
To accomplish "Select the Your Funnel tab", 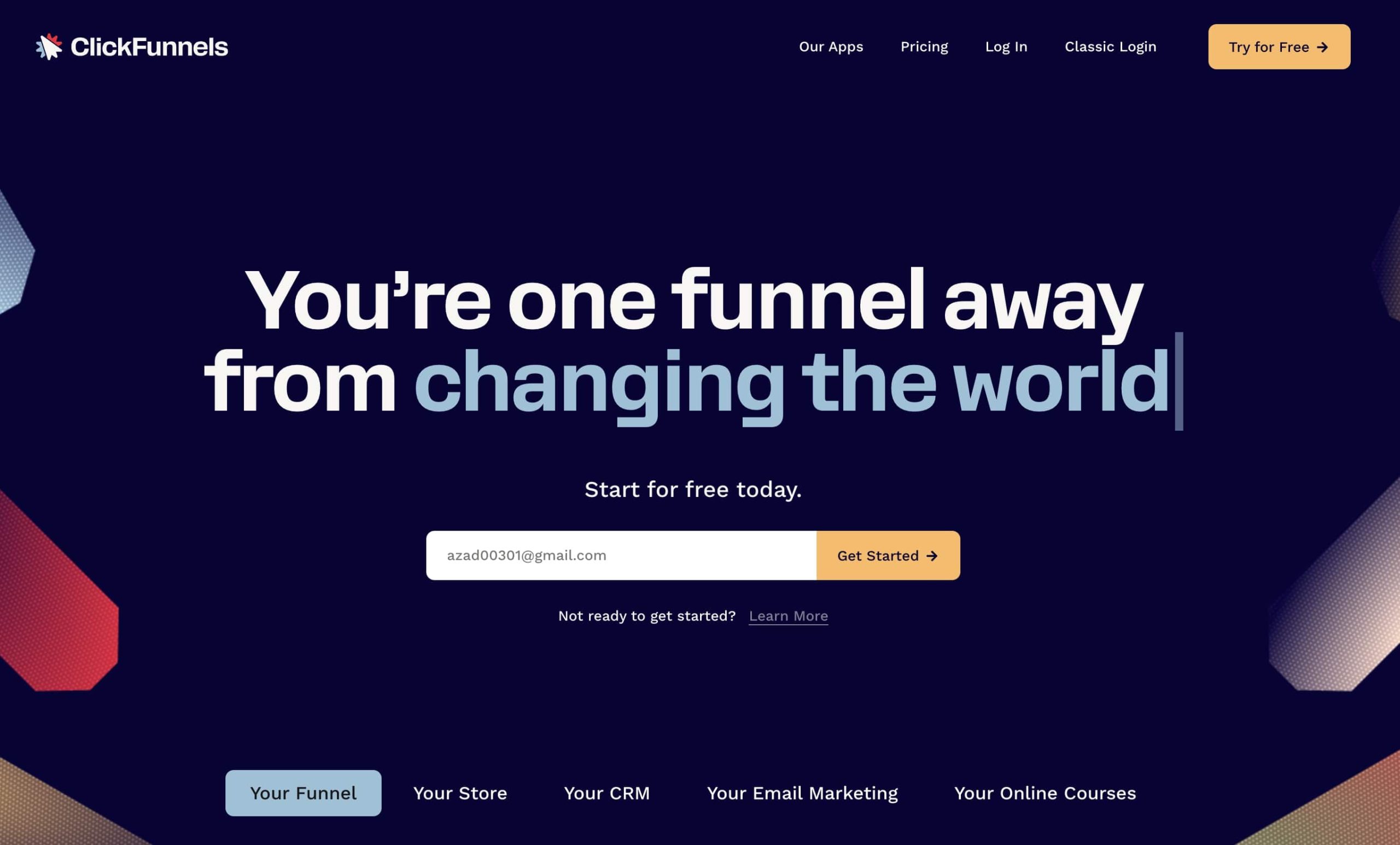I will tap(303, 792).
